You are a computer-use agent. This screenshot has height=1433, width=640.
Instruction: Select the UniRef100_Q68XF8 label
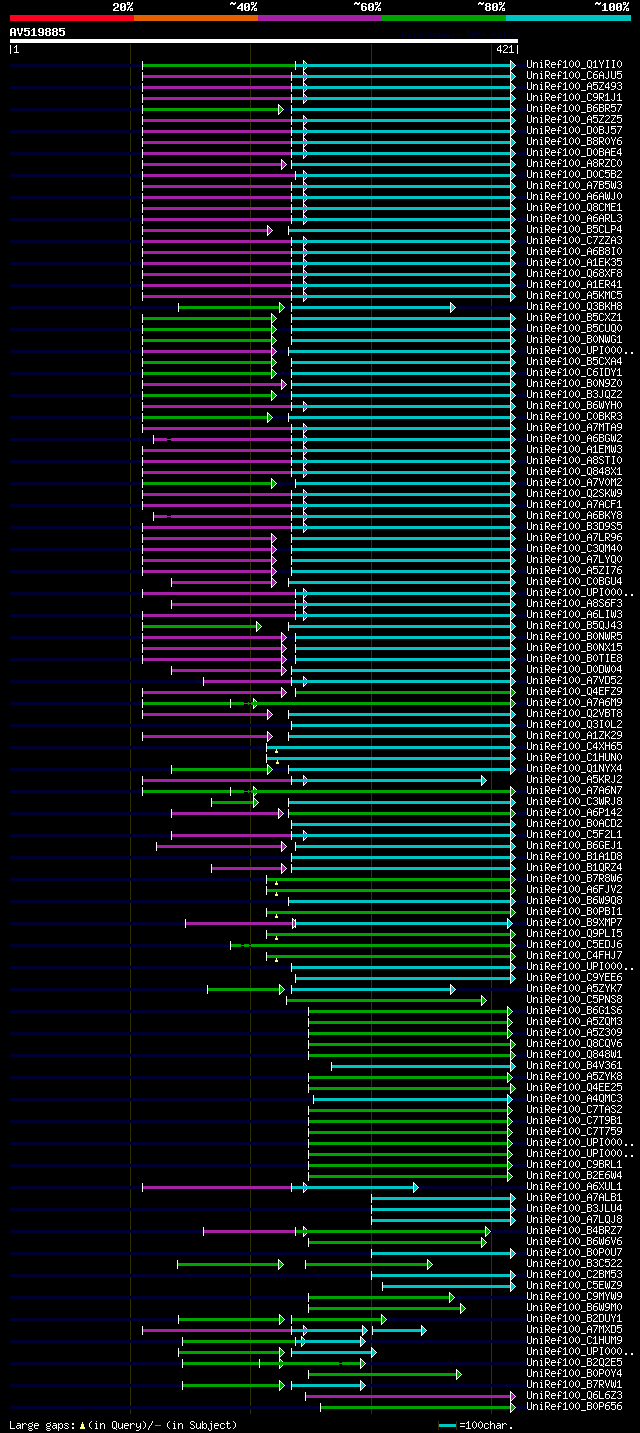click(574, 273)
